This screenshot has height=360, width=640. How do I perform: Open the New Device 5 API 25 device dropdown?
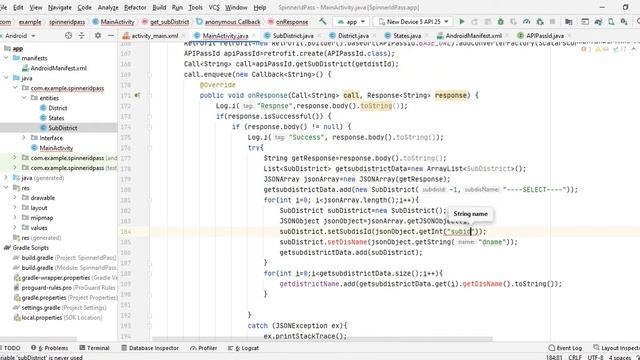413,22
